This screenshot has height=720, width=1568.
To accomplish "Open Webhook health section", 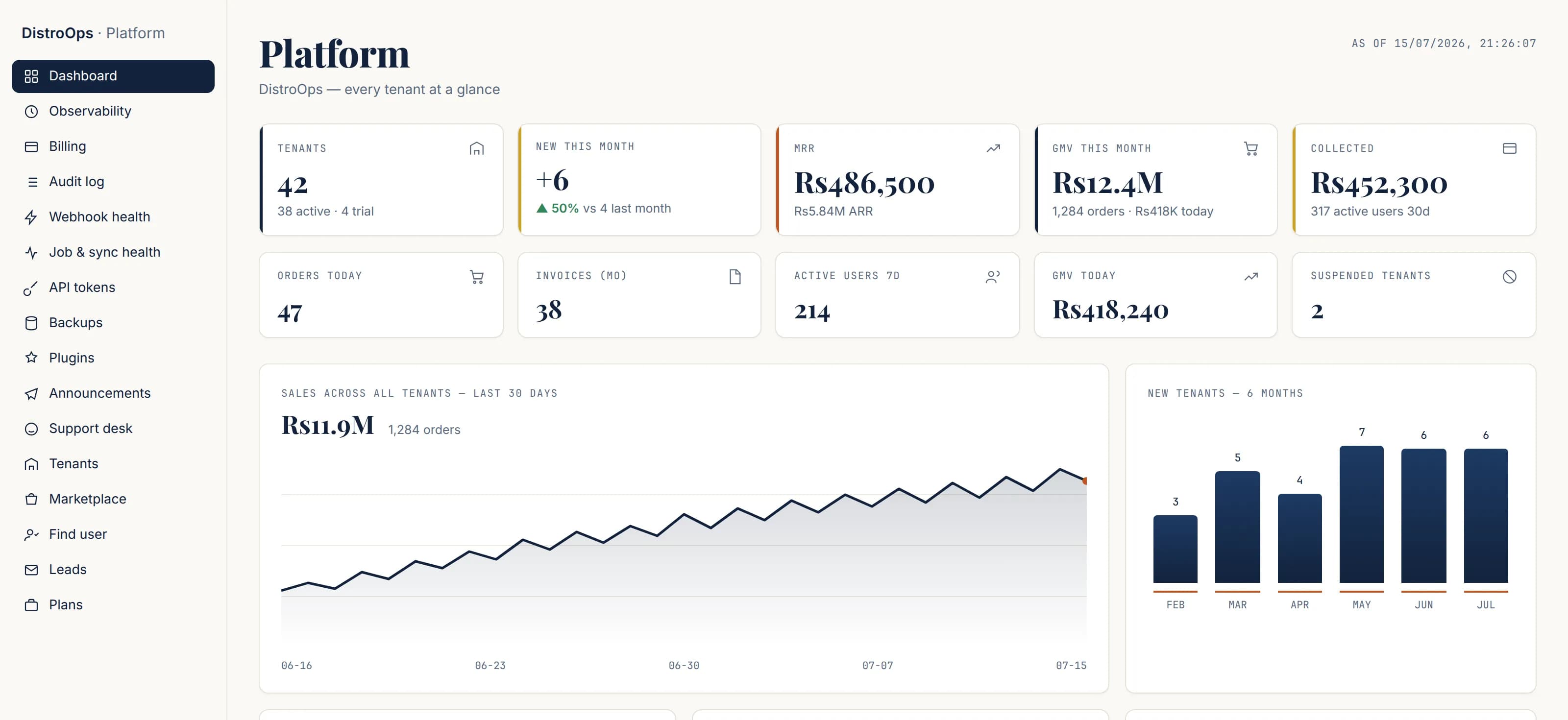I will 113,217.
